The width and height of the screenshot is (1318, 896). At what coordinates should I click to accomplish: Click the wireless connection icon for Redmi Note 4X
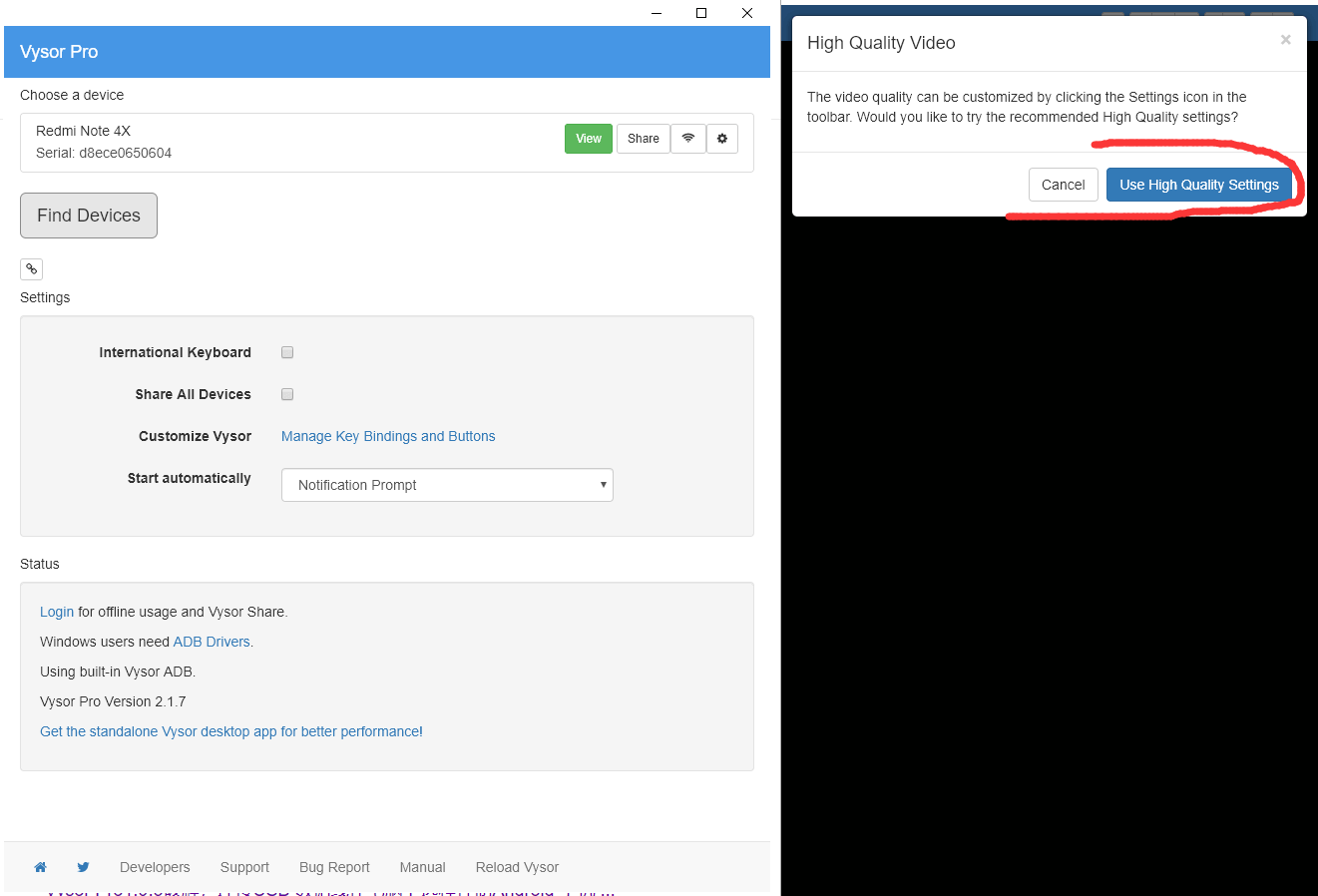coord(688,139)
